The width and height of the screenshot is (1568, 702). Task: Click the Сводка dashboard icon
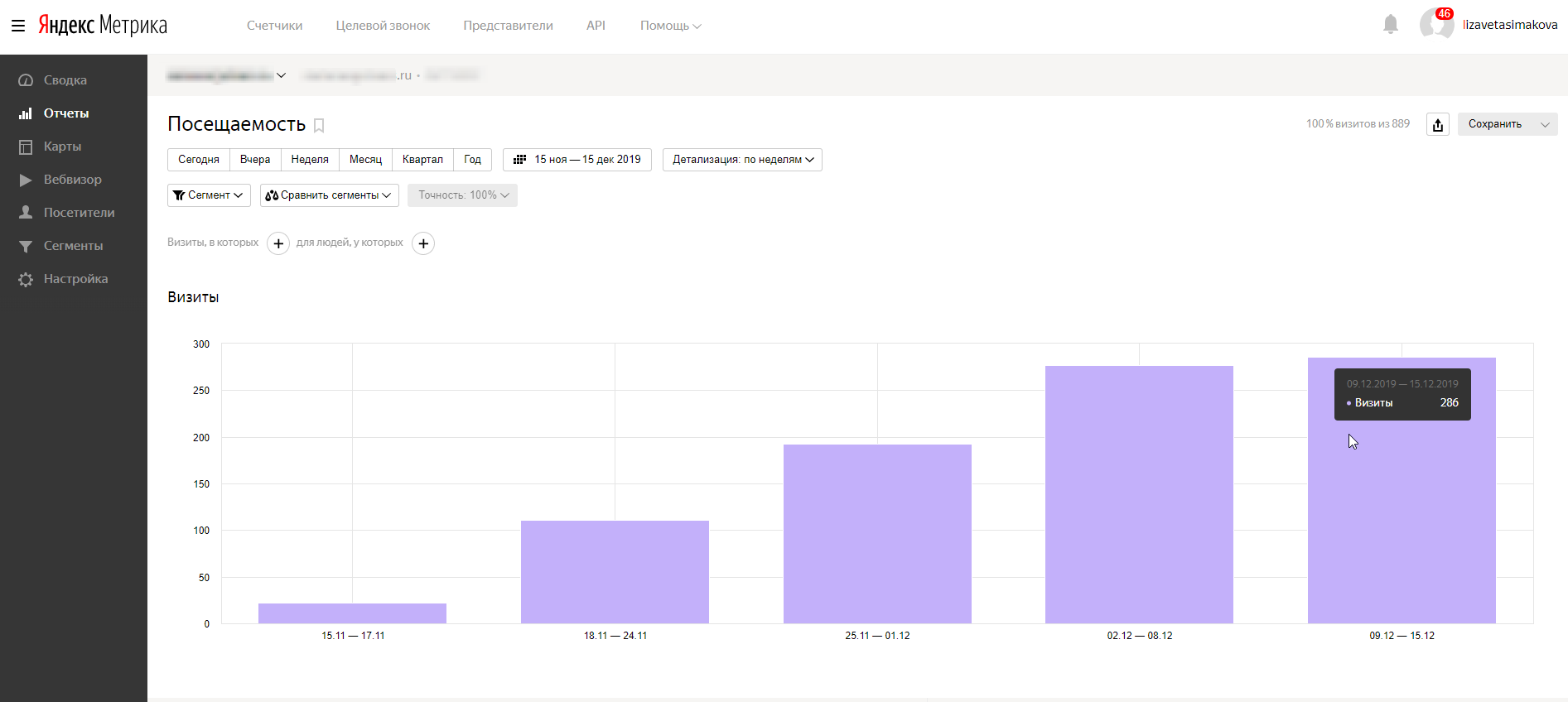(x=26, y=80)
